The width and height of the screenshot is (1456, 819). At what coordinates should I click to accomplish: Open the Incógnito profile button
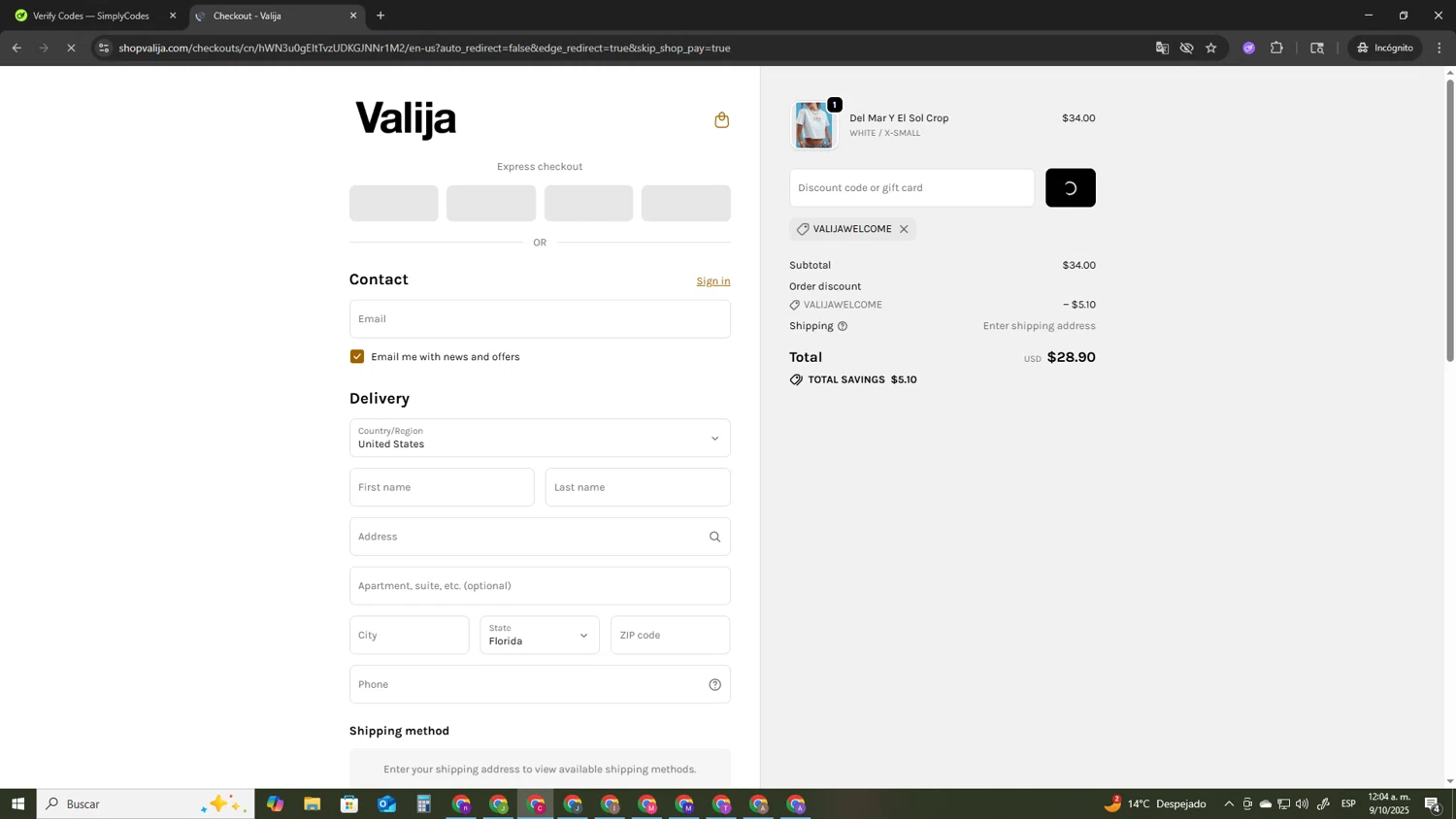click(1385, 48)
